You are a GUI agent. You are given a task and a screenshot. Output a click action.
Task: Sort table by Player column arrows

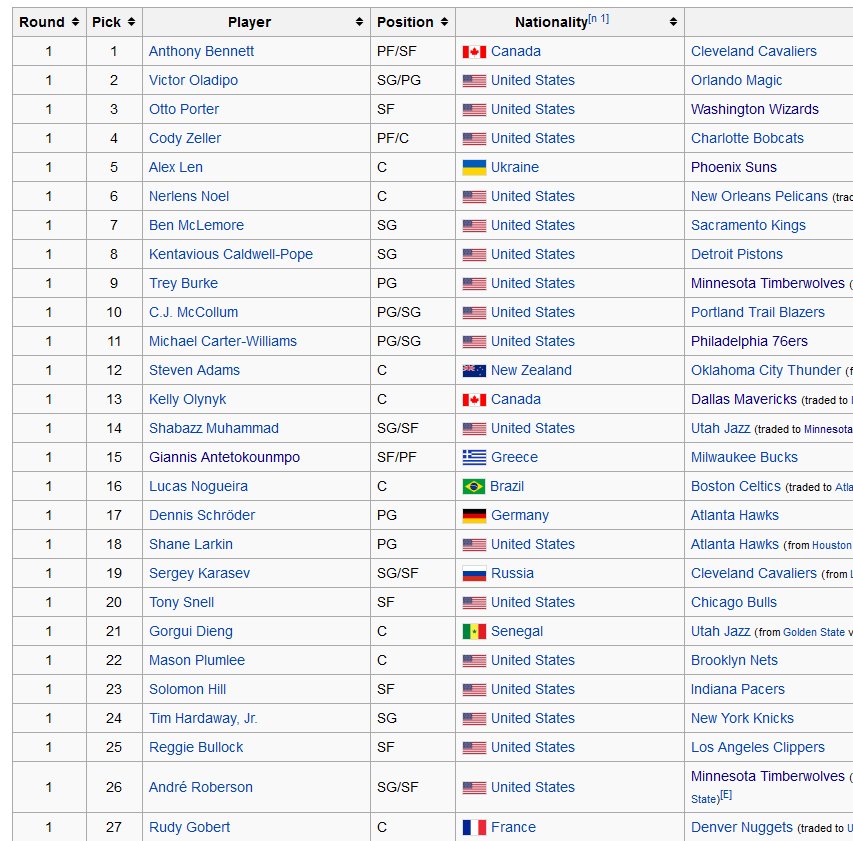(359, 22)
